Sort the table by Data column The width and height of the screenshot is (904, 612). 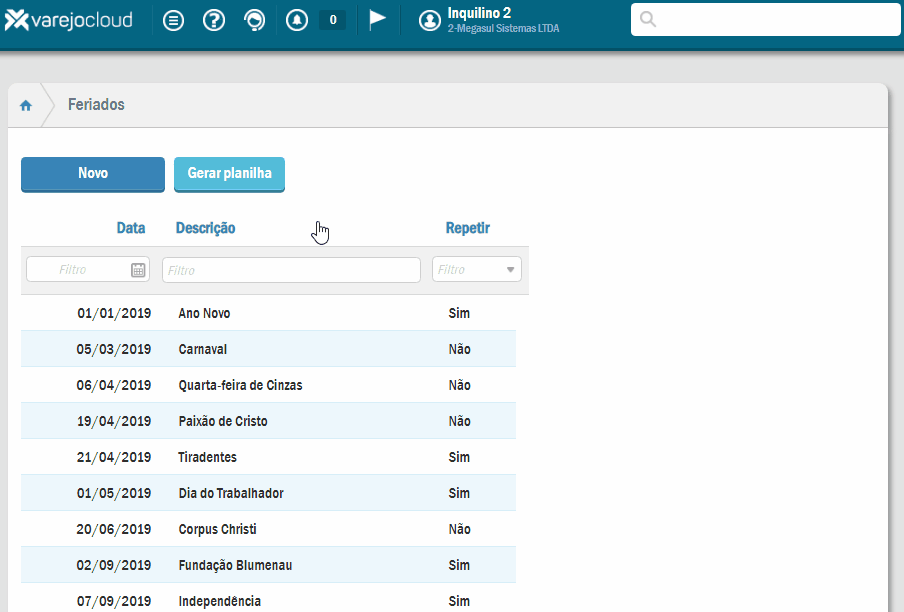(131, 228)
